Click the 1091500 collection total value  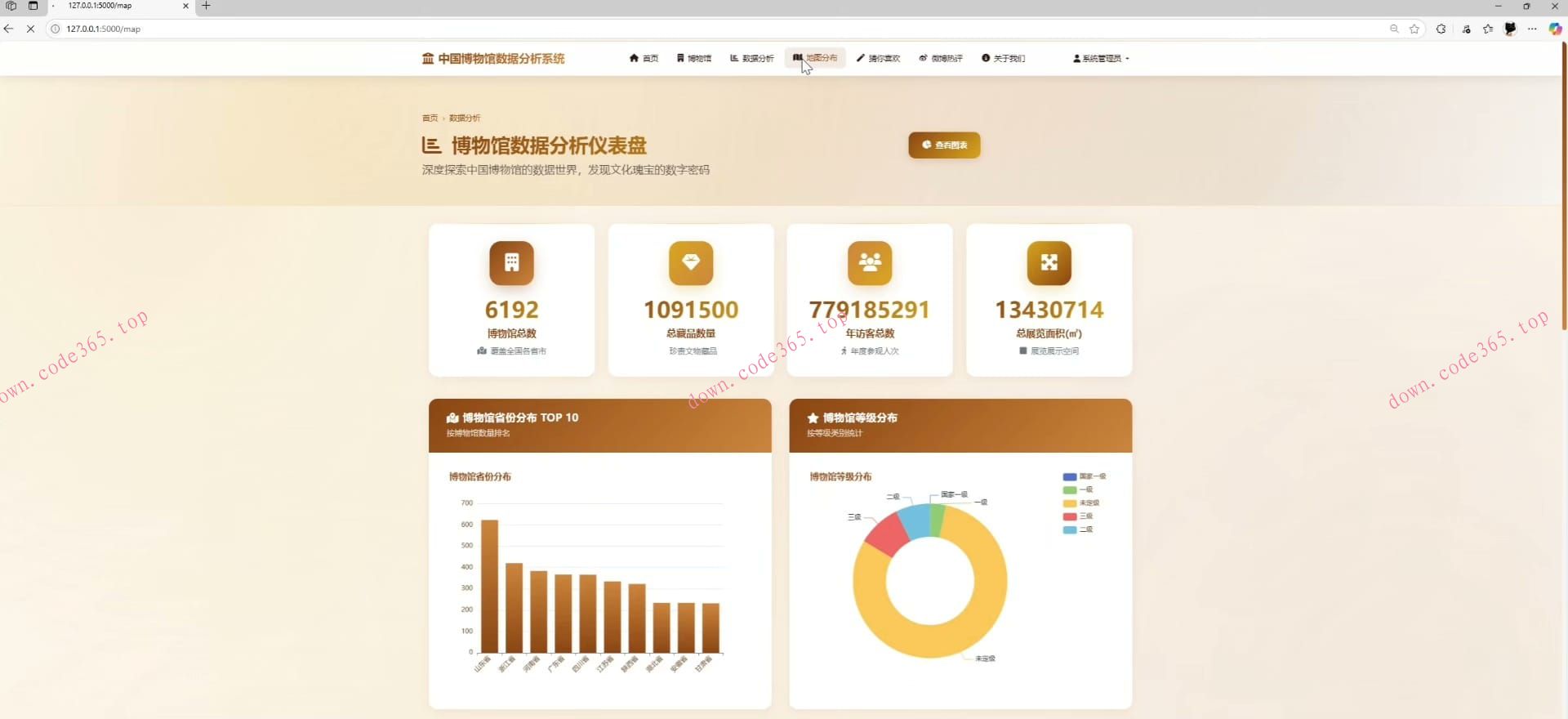tap(691, 310)
